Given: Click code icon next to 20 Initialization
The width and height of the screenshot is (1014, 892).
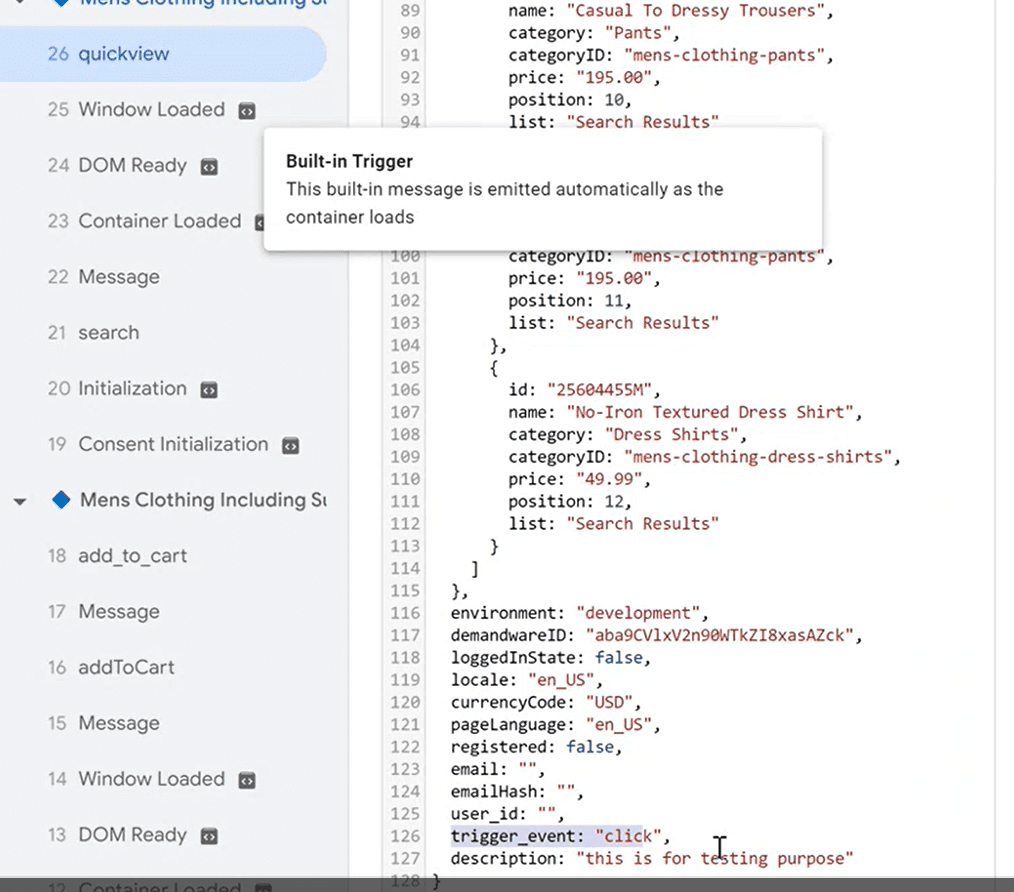Looking at the screenshot, I should [208, 389].
